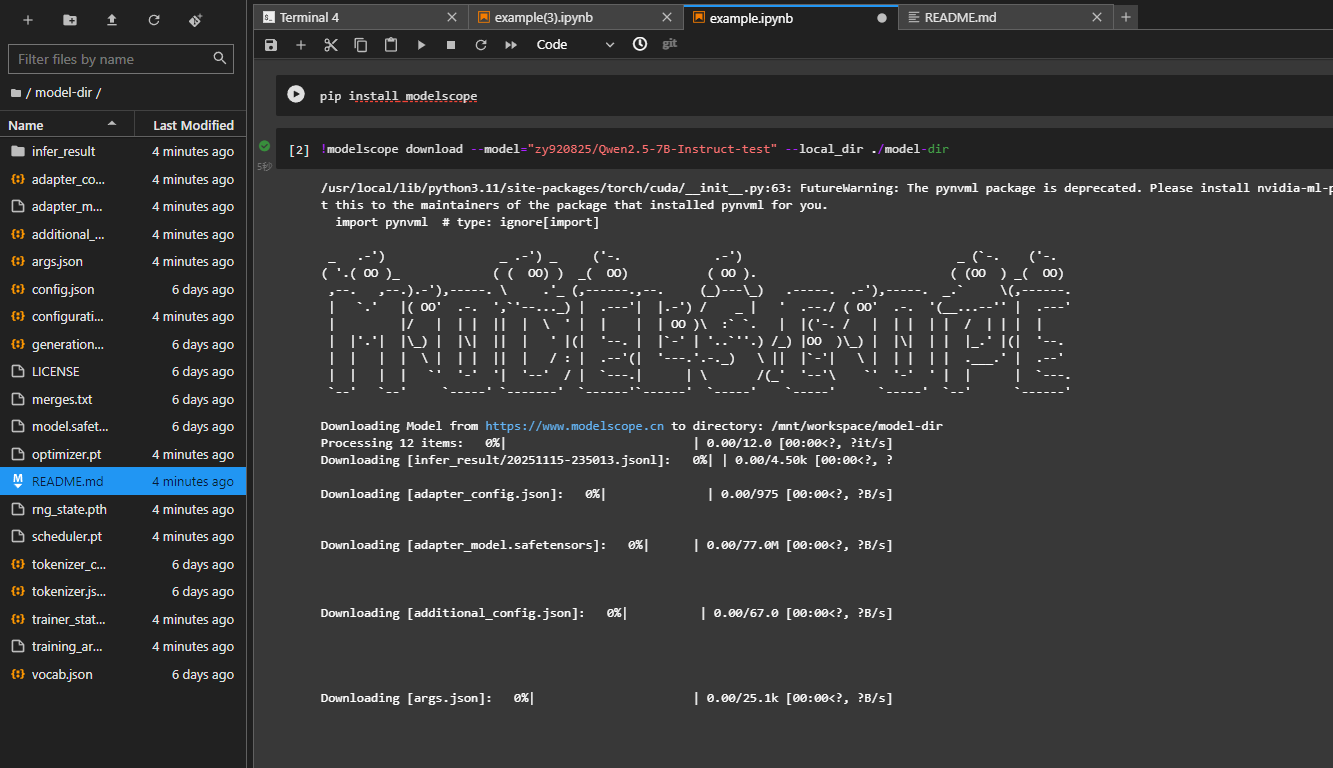Focus the Filter files by name field
The image size is (1333, 768).
[x=121, y=59]
